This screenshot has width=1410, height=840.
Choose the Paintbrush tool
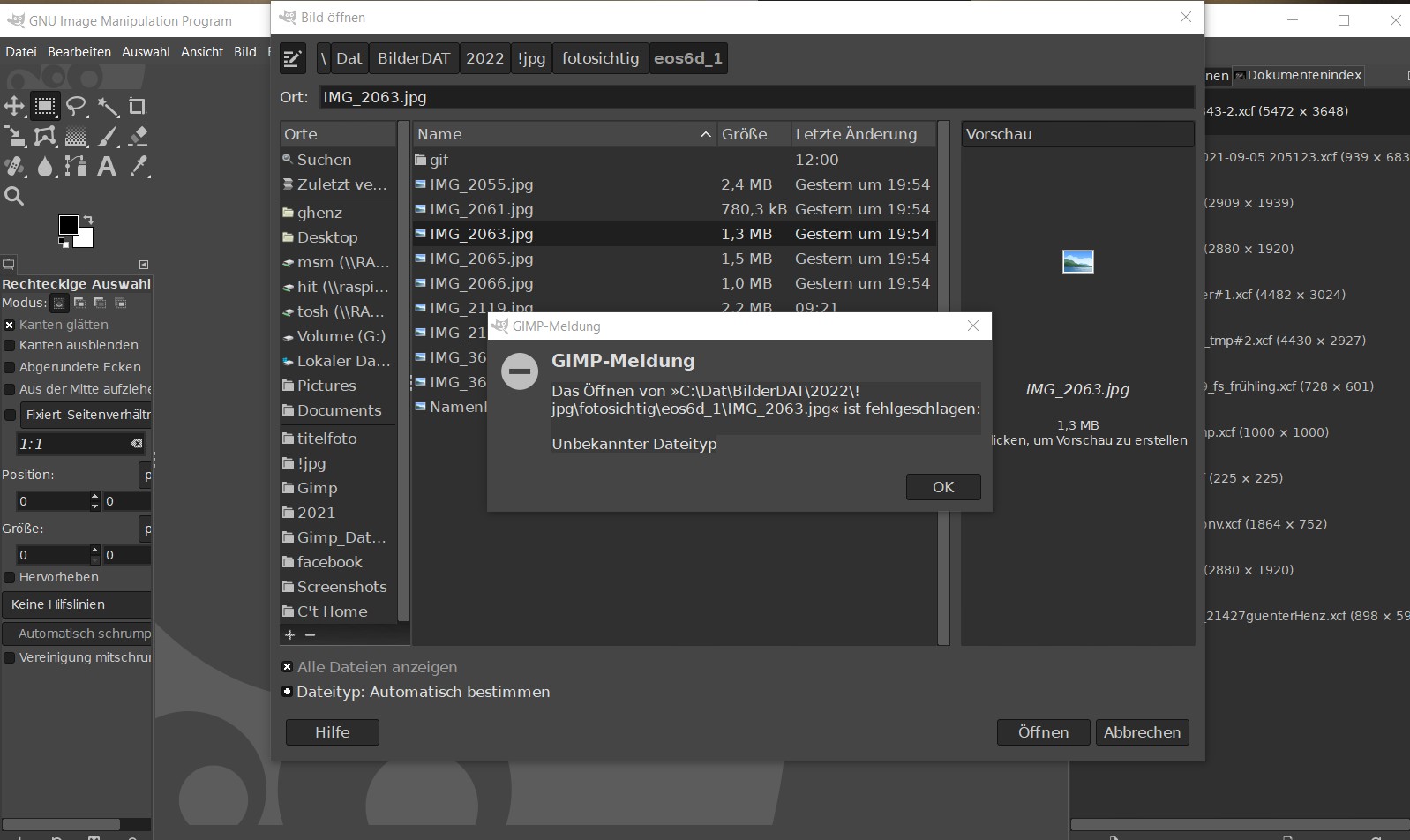[108, 137]
